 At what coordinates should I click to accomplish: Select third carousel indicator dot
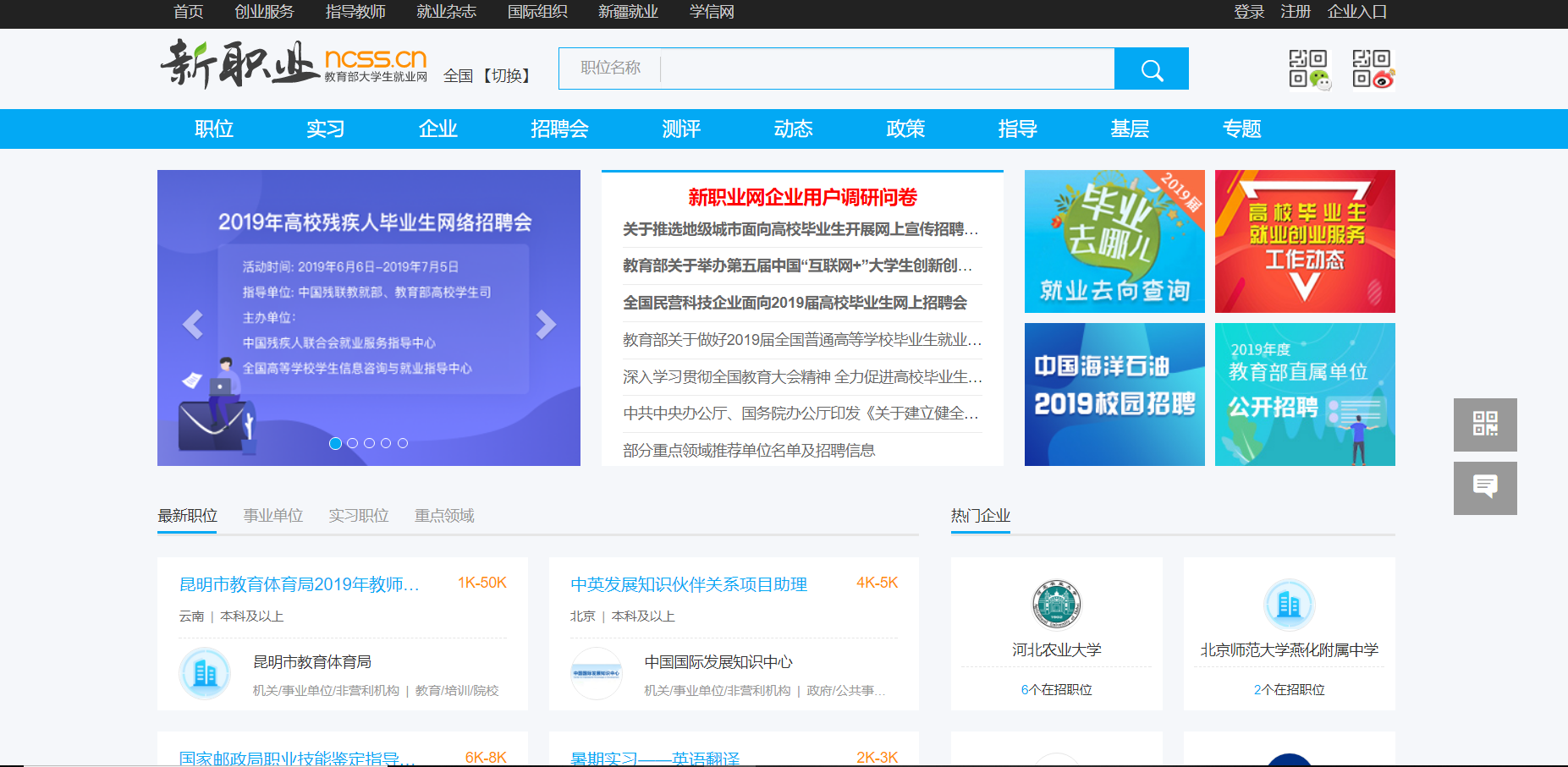[369, 443]
